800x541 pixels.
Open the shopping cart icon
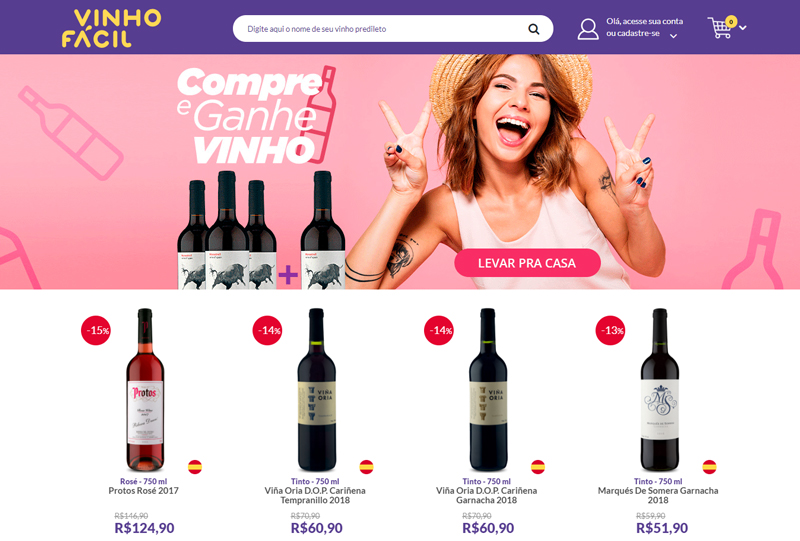[x=720, y=28]
